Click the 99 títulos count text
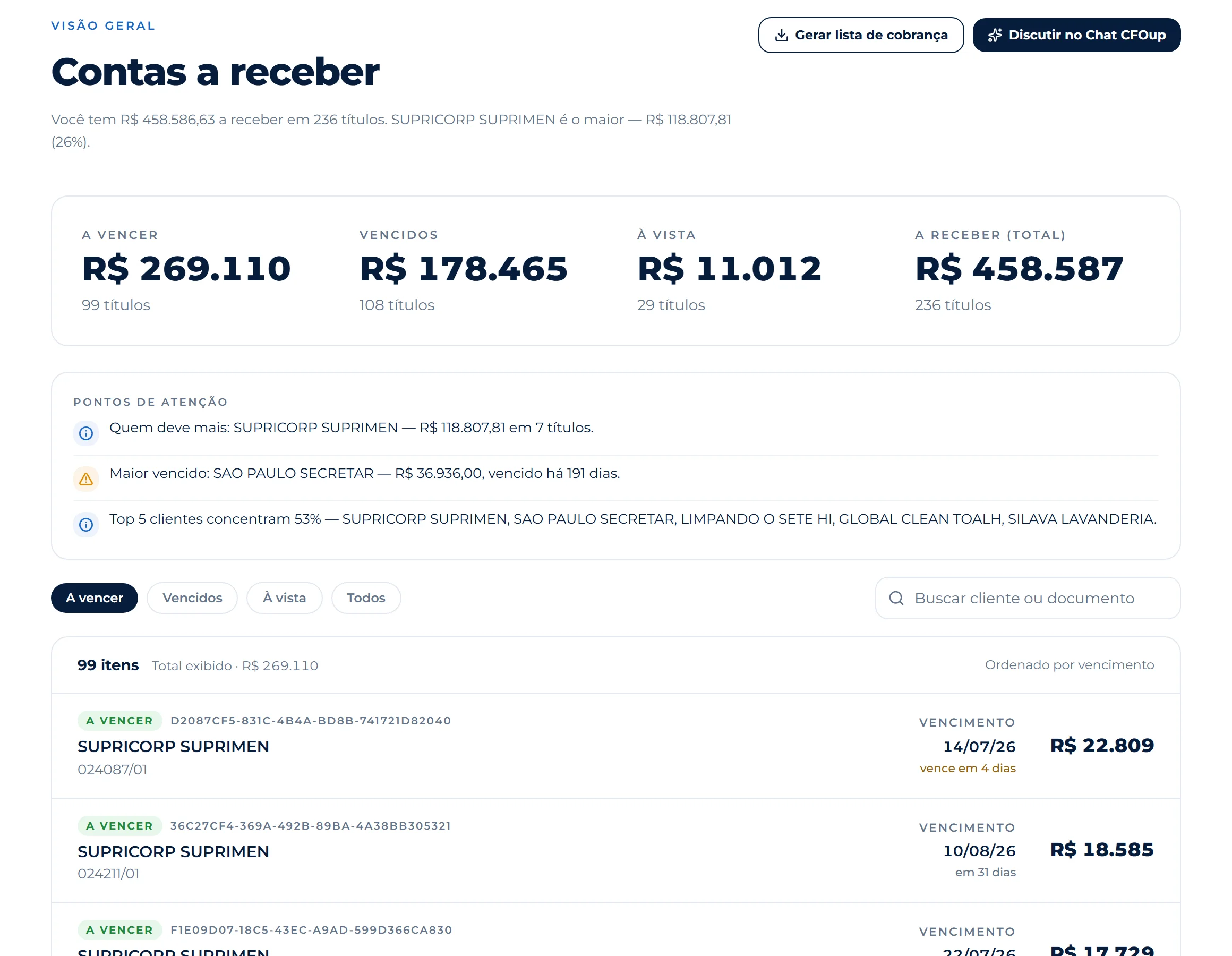Screen dimensions: 1232x956 116,305
